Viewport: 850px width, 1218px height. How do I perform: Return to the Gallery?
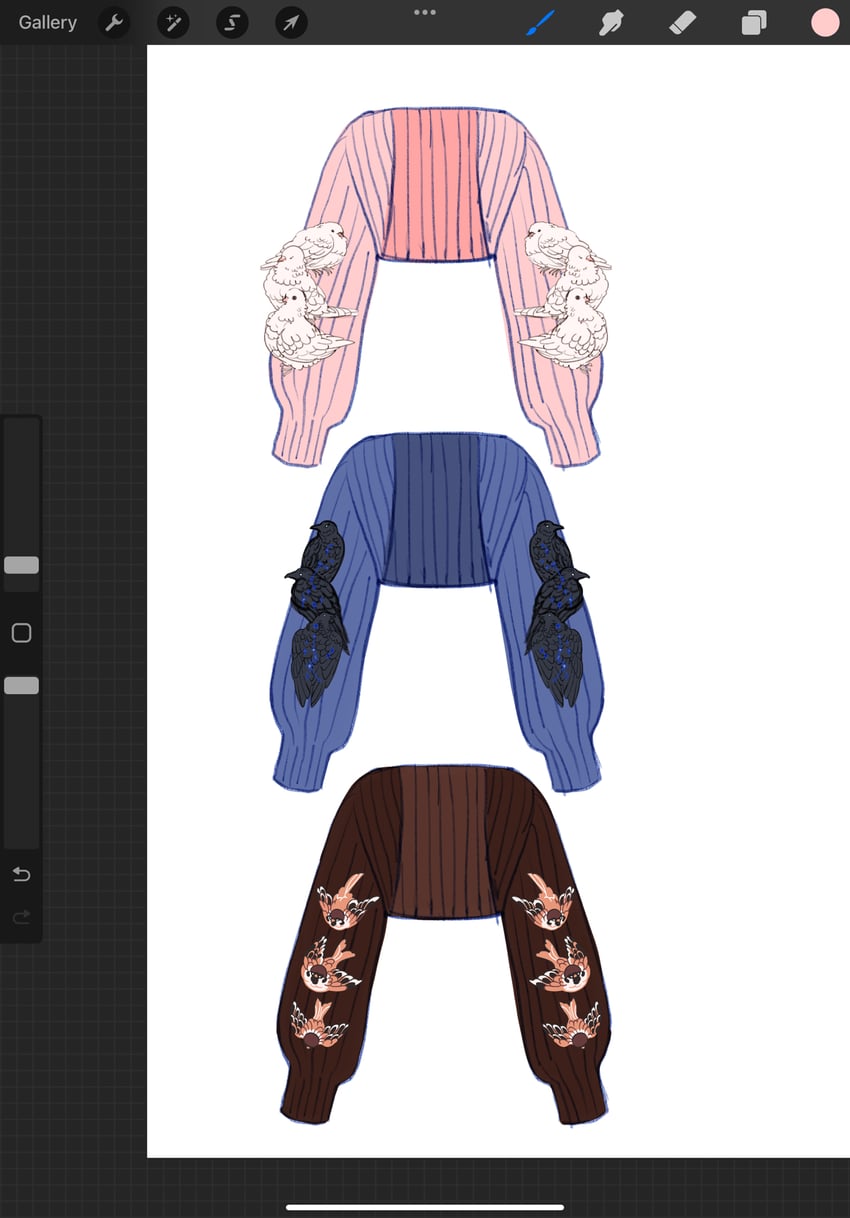pos(47,22)
